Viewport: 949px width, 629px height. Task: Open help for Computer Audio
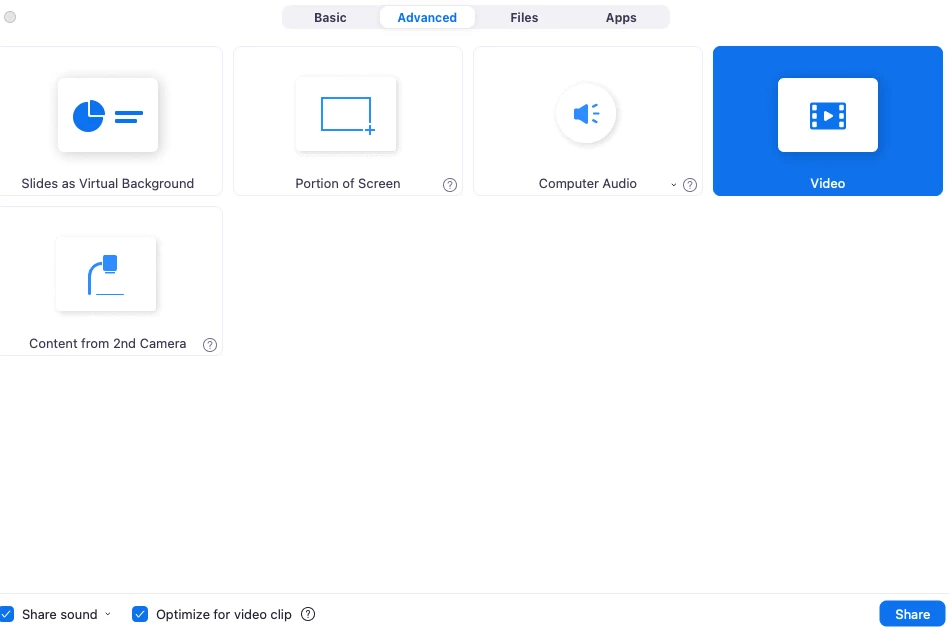[690, 185]
